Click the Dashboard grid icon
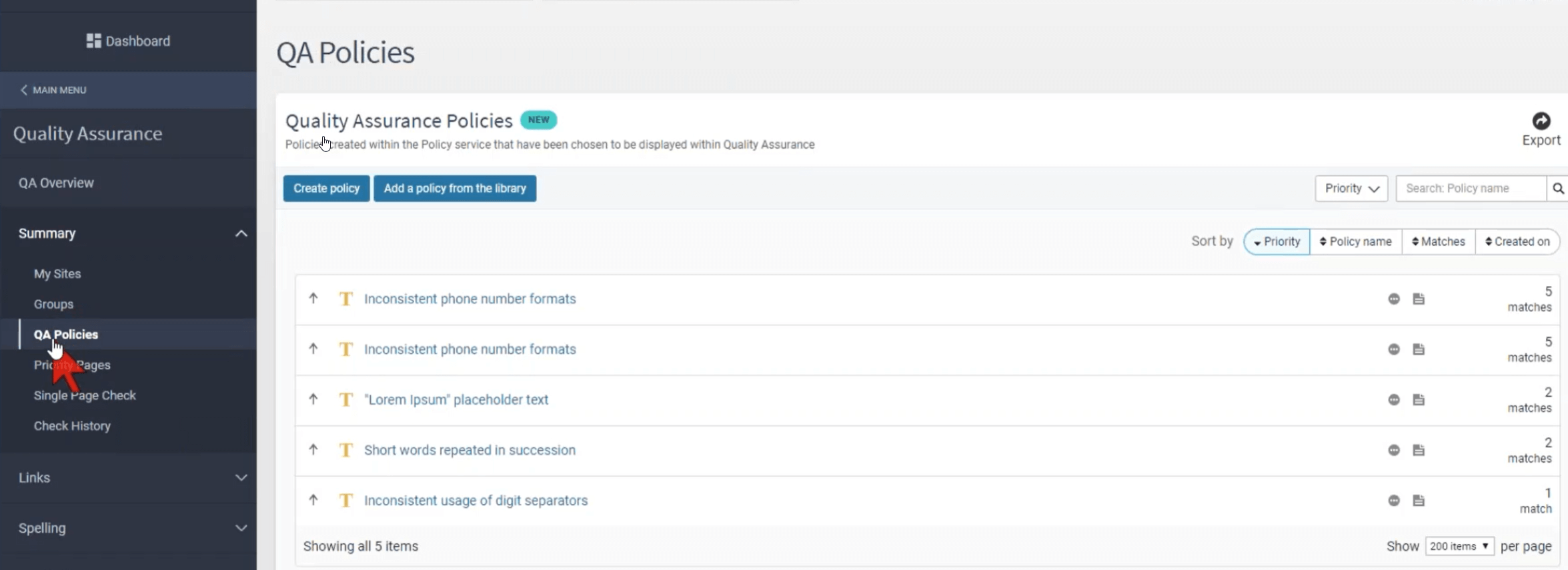 [x=93, y=41]
